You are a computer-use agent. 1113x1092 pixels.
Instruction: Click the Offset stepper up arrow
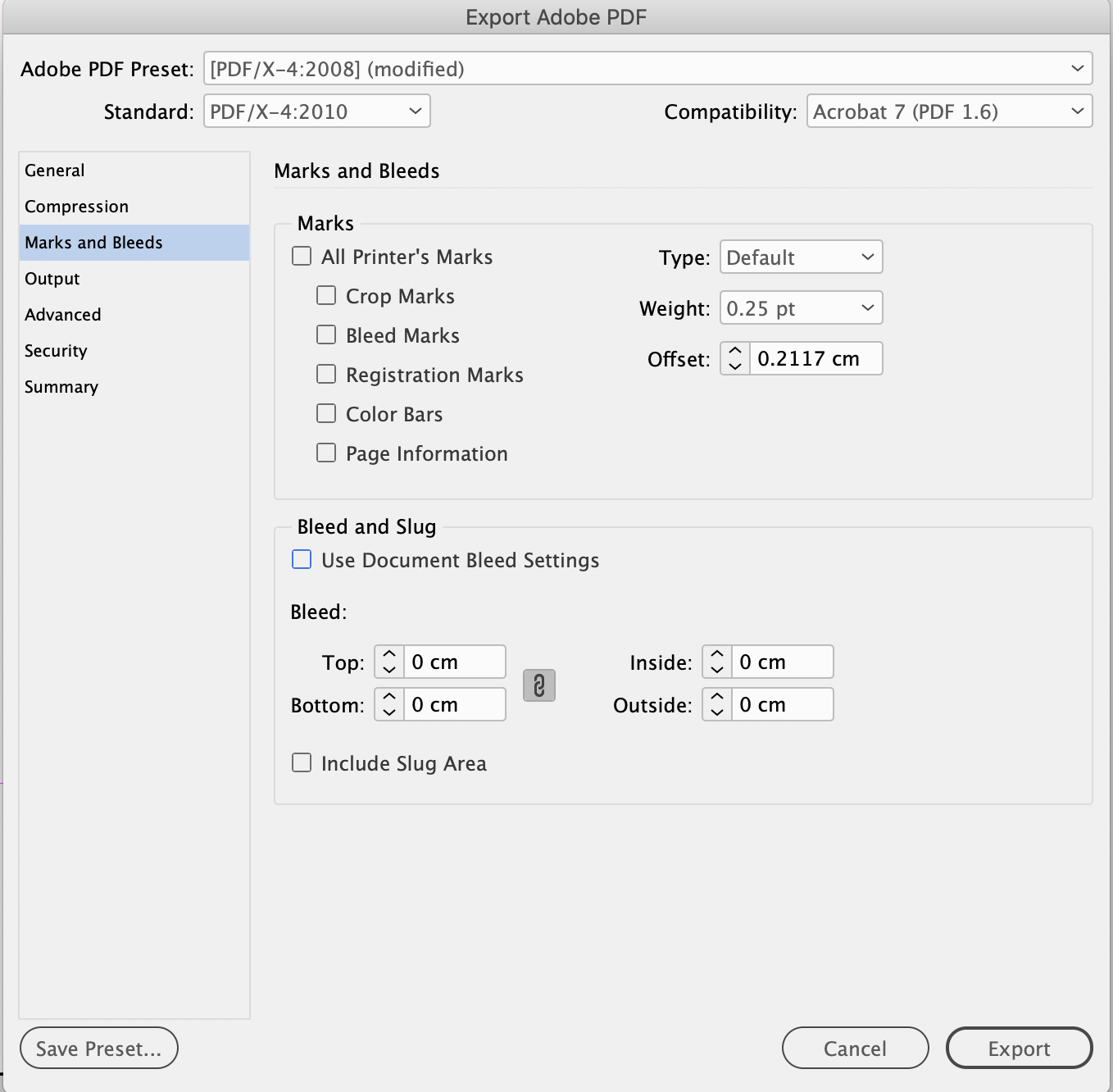point(734,351)
